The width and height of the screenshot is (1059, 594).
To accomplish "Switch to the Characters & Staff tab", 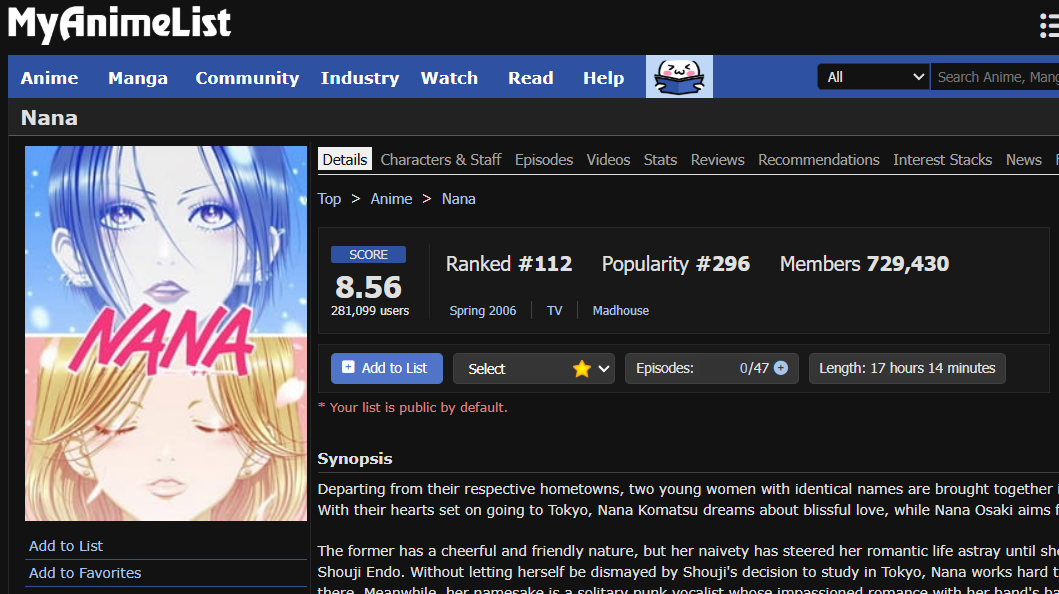I will pos(440,160).
